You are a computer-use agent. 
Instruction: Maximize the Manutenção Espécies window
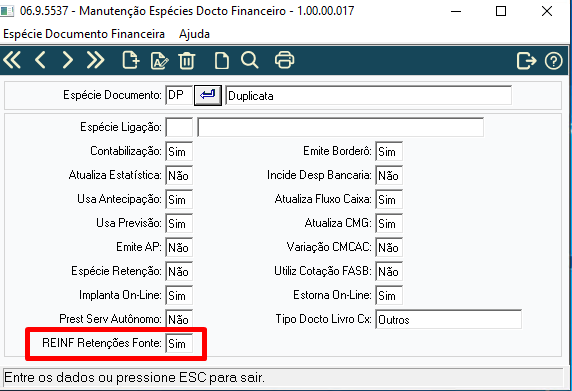pyautogui.click(x=501, y=11)
